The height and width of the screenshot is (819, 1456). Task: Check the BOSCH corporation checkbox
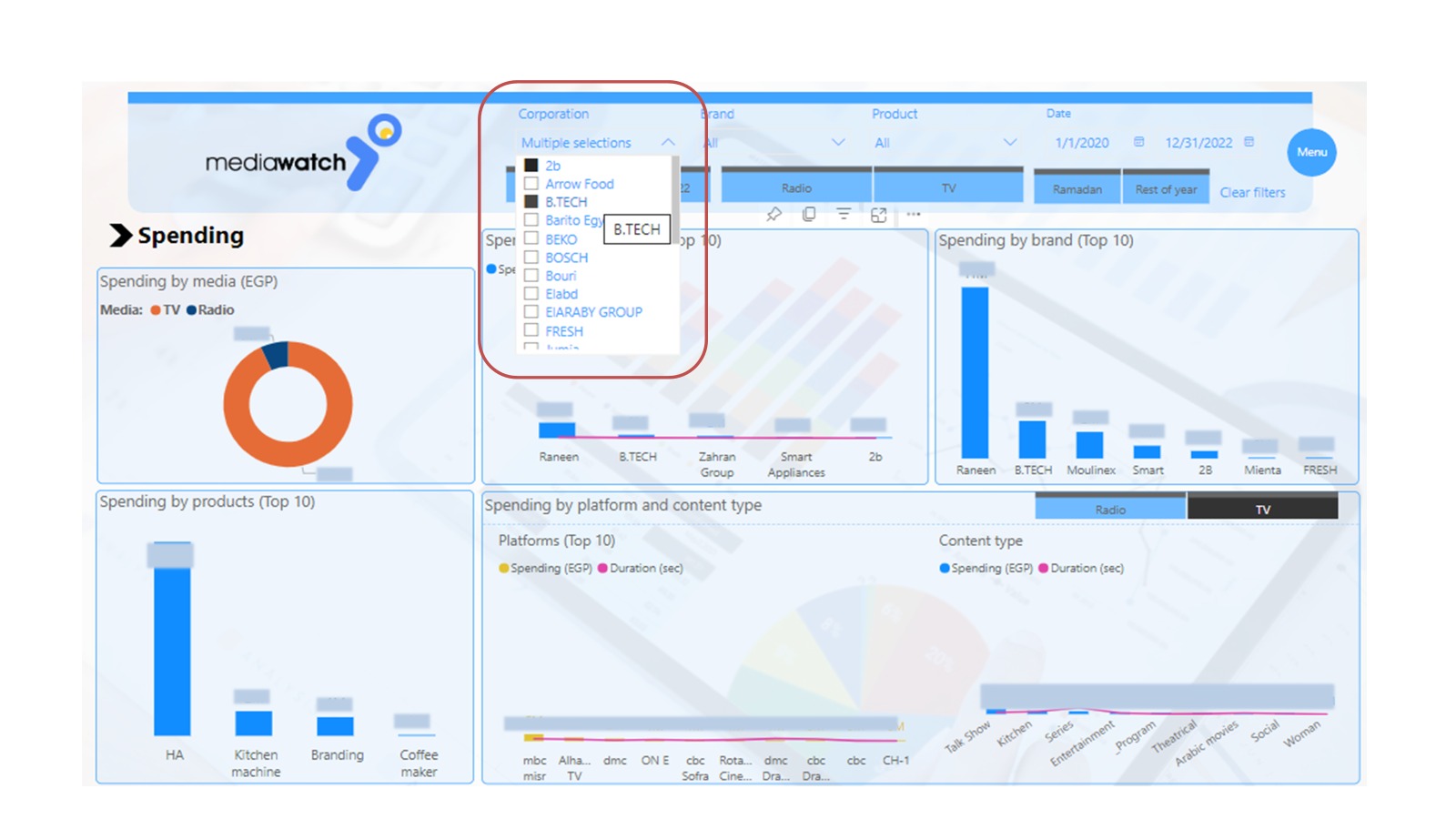click(531, 258)
